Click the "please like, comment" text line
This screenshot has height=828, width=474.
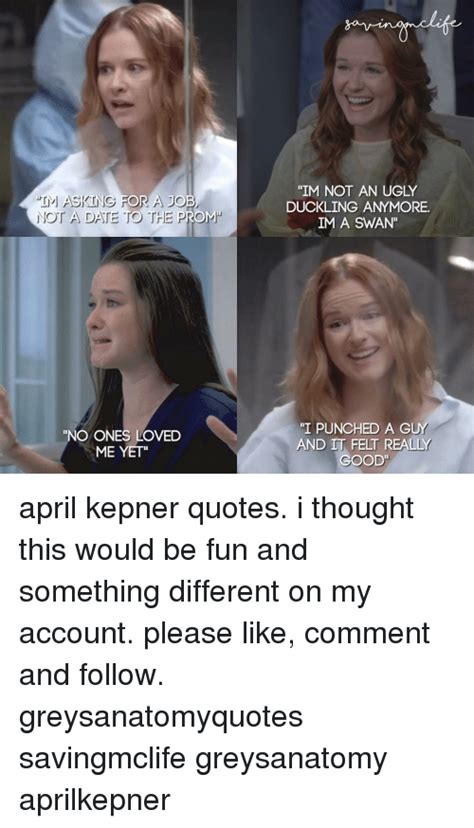[287, 633]
